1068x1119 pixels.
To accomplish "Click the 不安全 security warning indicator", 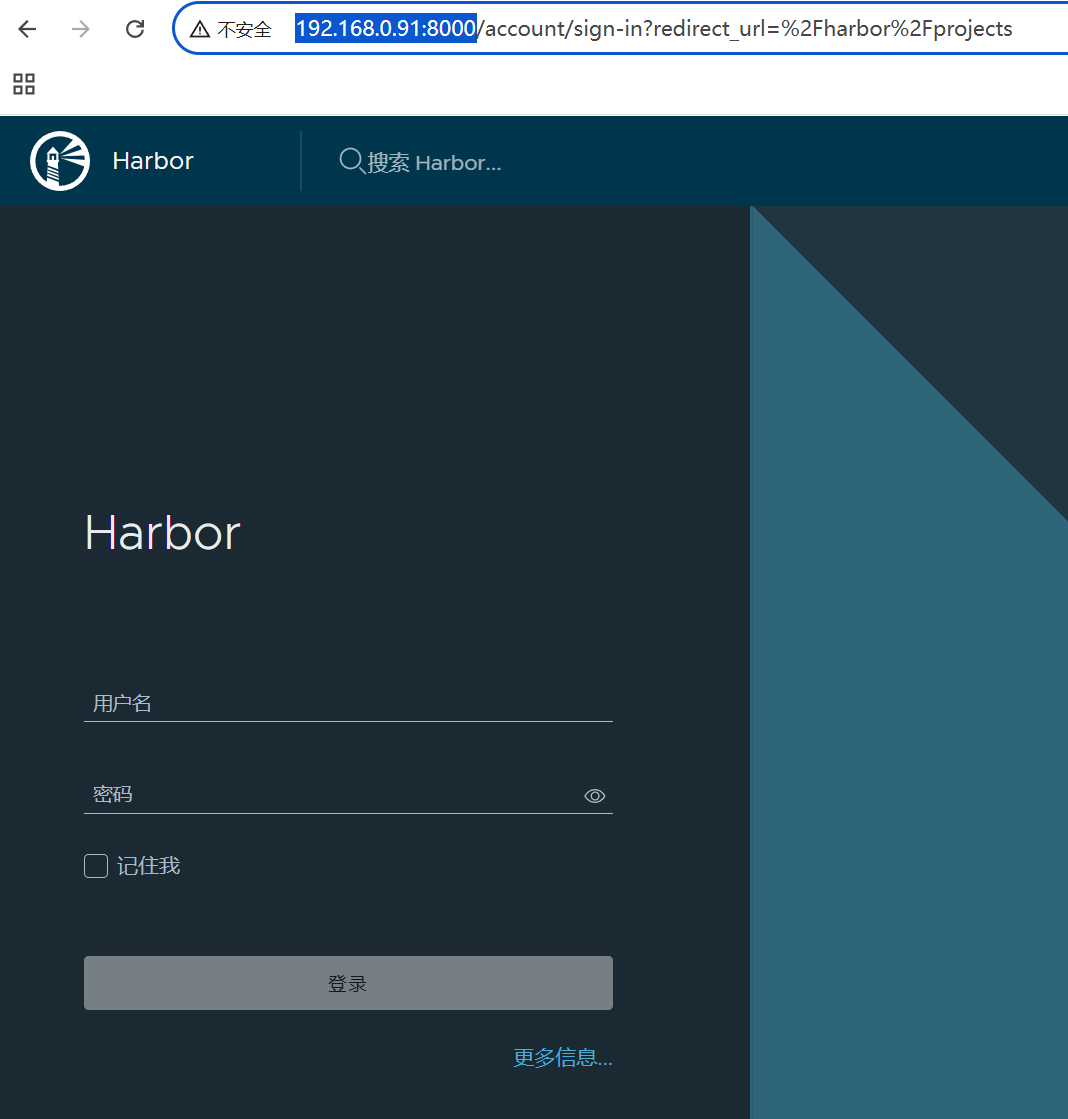I will 230,29.
